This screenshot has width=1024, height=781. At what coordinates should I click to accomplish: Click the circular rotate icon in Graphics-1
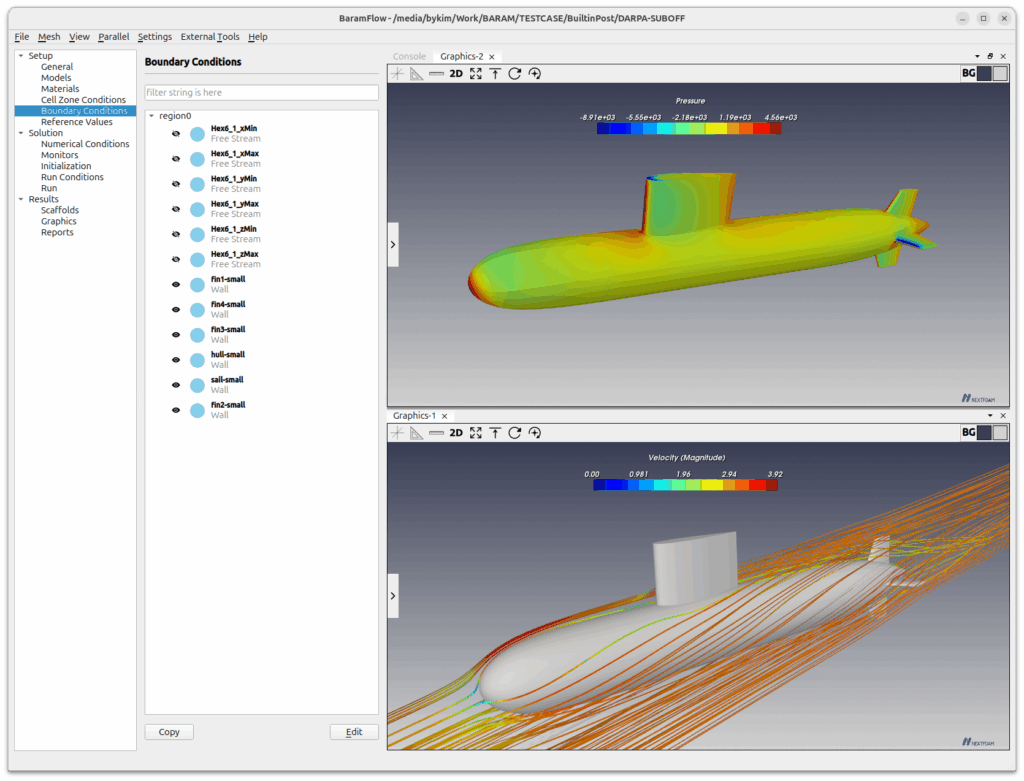515,433
